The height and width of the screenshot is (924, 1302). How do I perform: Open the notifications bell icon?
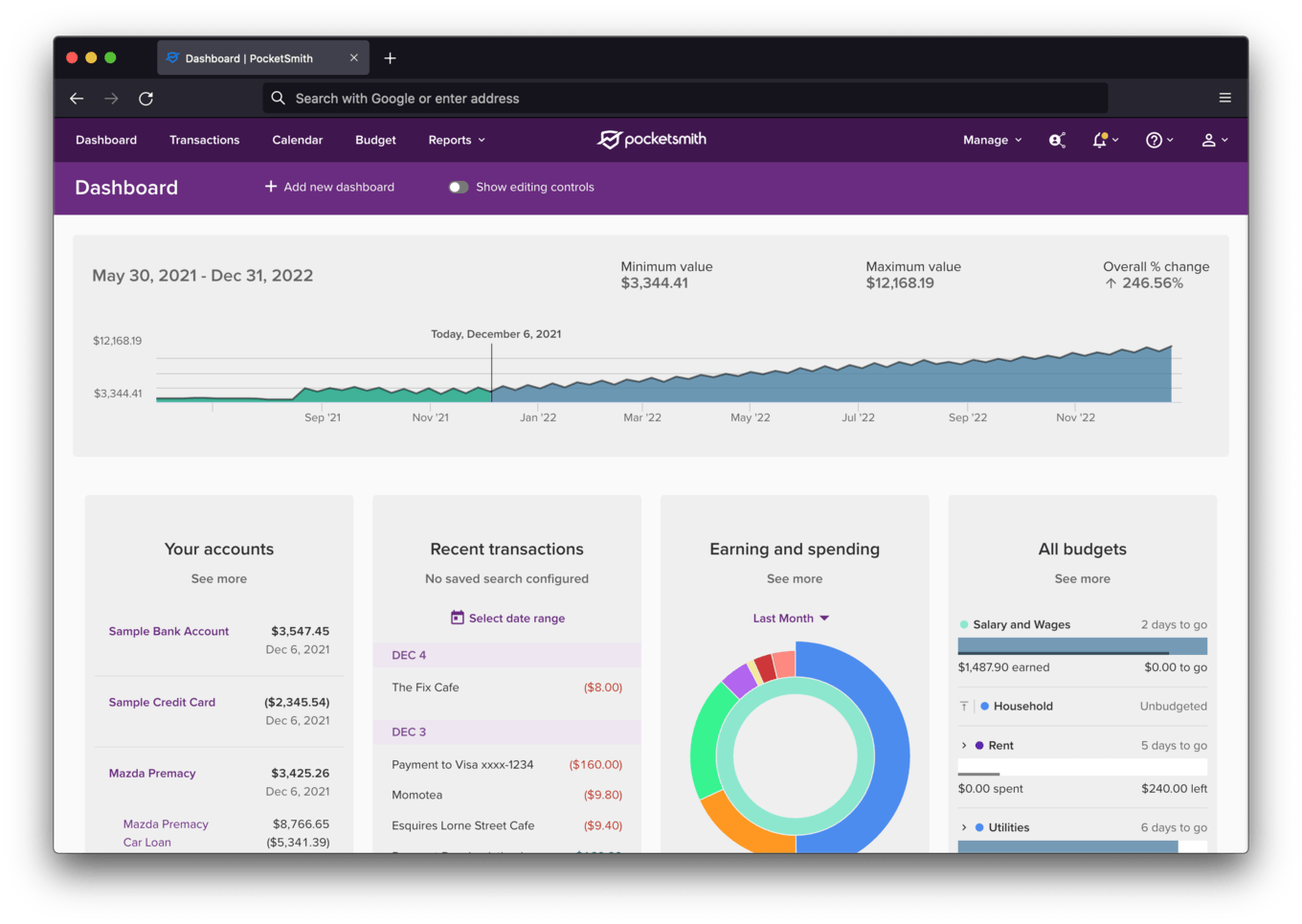[1101, 140]
